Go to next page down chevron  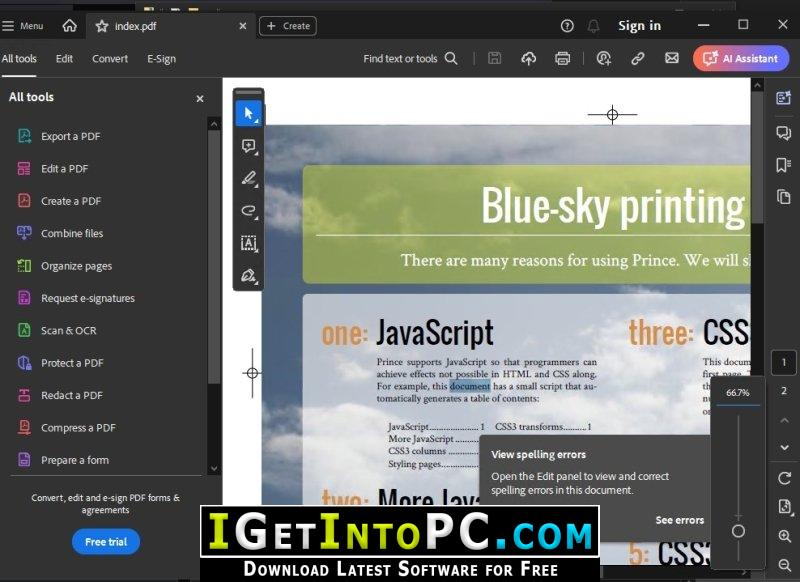[785, 447]
